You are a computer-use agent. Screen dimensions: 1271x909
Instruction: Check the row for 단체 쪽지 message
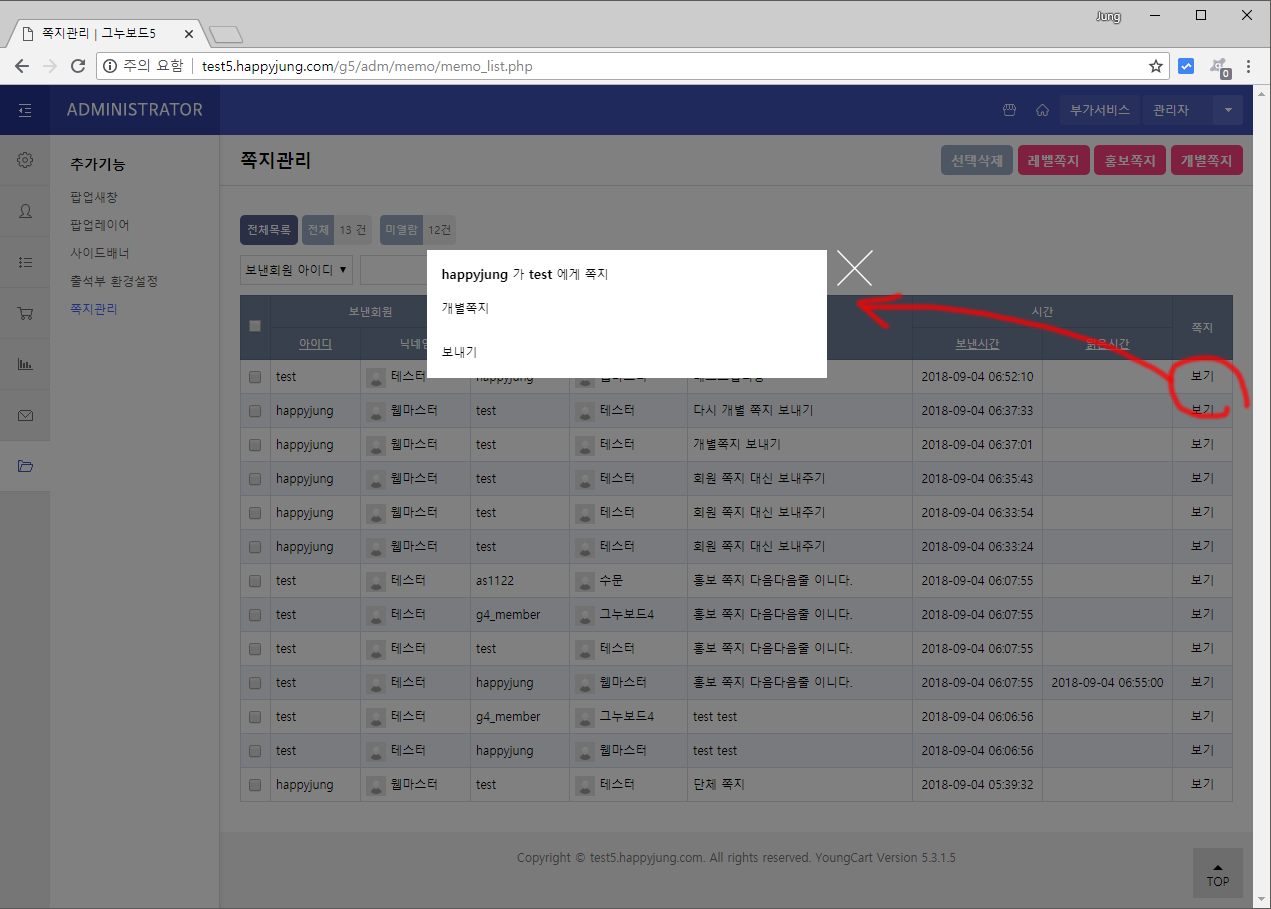255,785
